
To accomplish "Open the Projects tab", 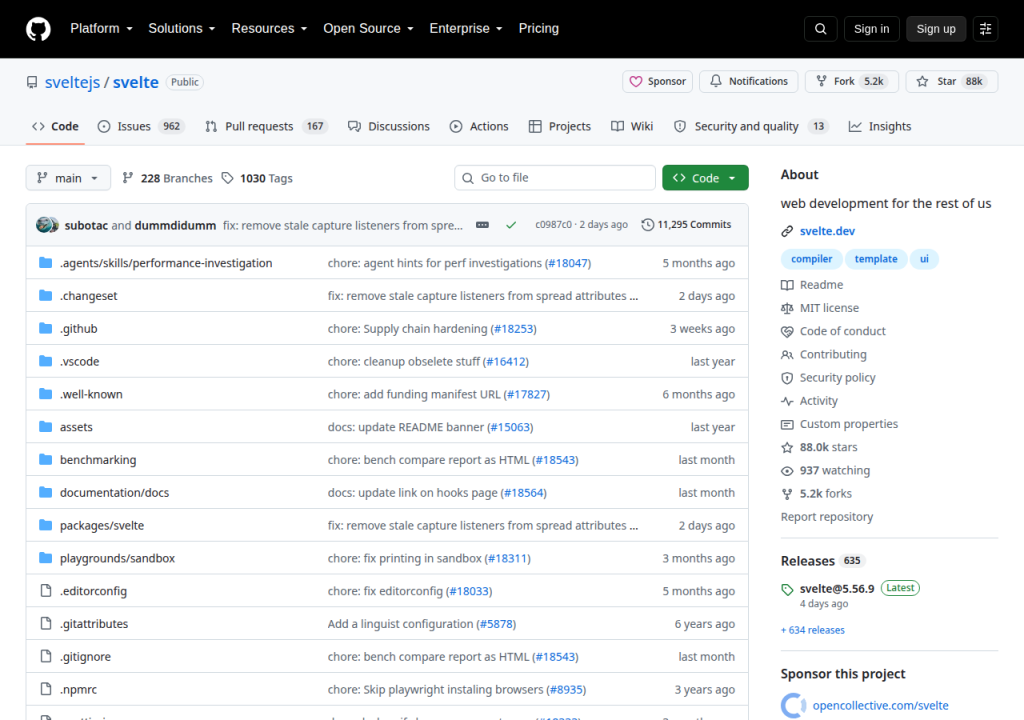I will (560, 126).
